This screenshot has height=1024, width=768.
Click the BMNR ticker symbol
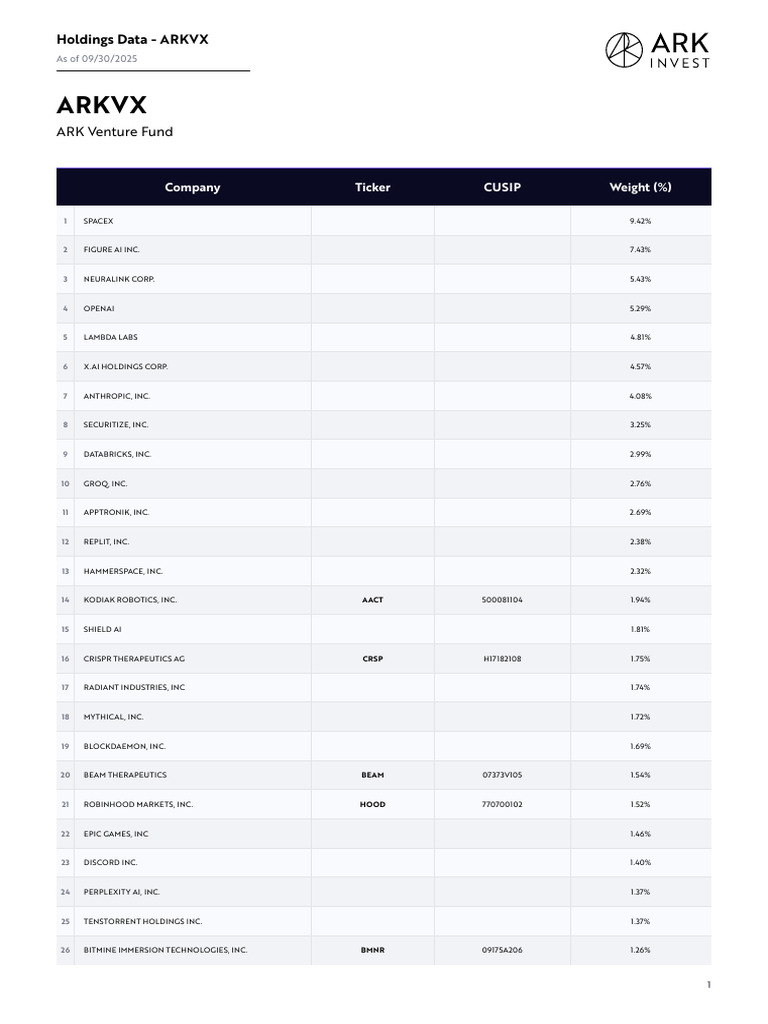pyautogui.click(x=372, y=950)
